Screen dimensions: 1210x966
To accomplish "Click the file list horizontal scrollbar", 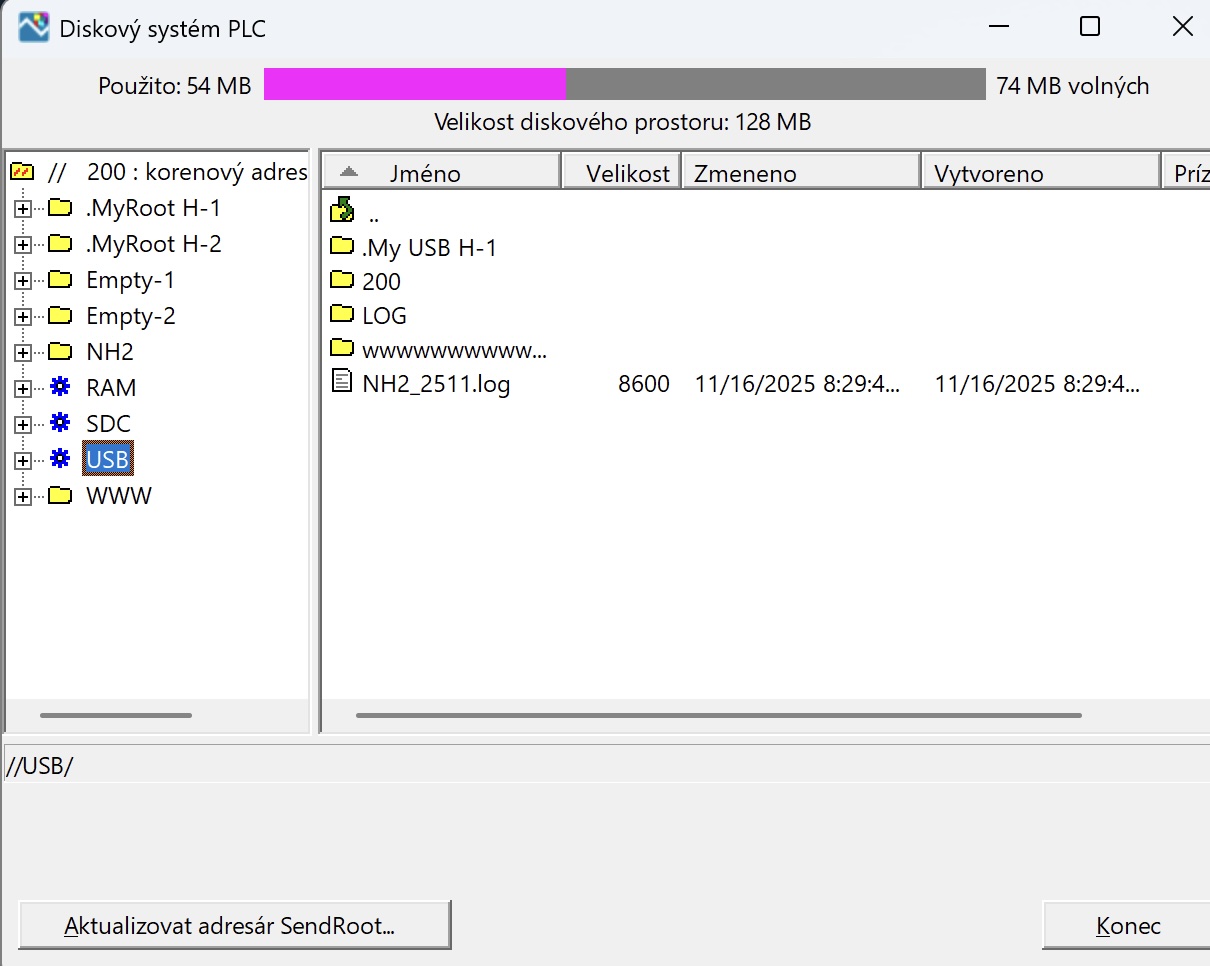I will pos(718,715).
